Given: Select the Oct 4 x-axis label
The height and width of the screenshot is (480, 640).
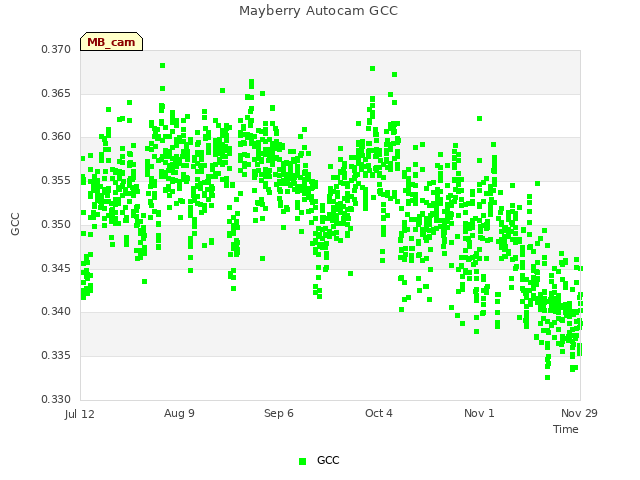Looking at the screenshot, I should 379,413.
